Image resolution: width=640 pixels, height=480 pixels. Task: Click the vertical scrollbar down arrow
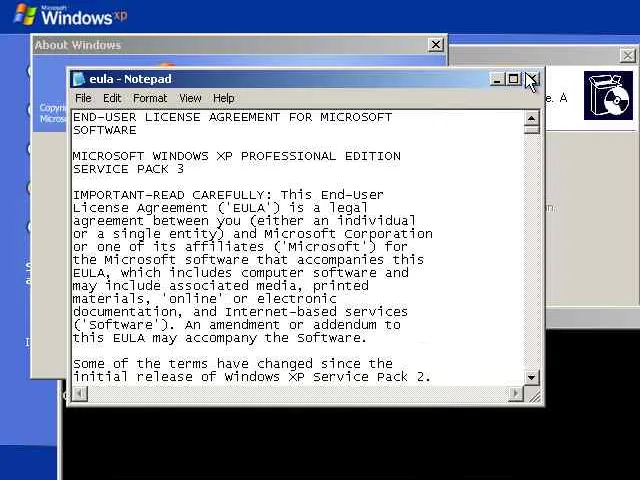tap(531, 378)
